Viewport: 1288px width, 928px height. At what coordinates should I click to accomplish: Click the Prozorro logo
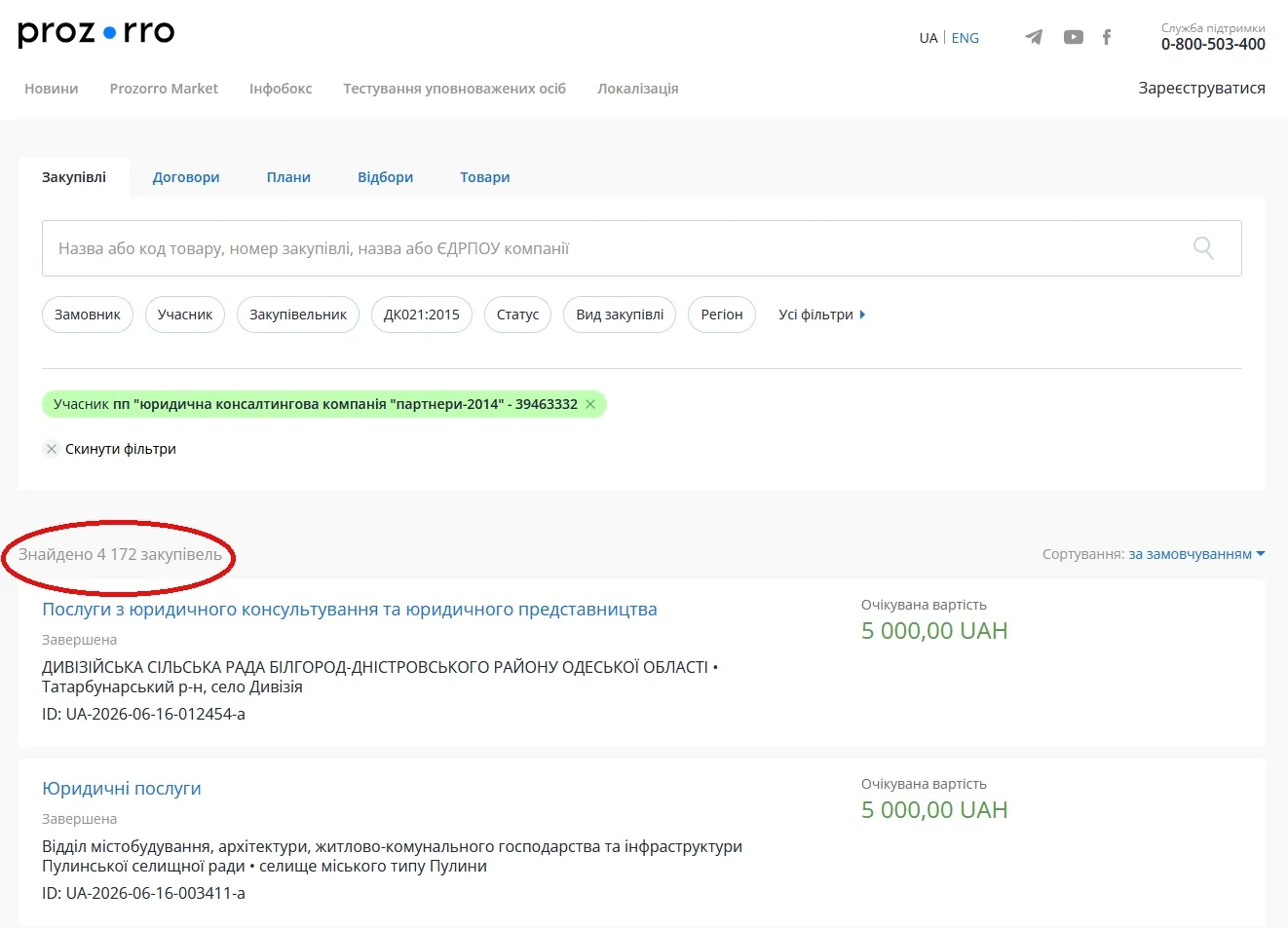point(96,33)
